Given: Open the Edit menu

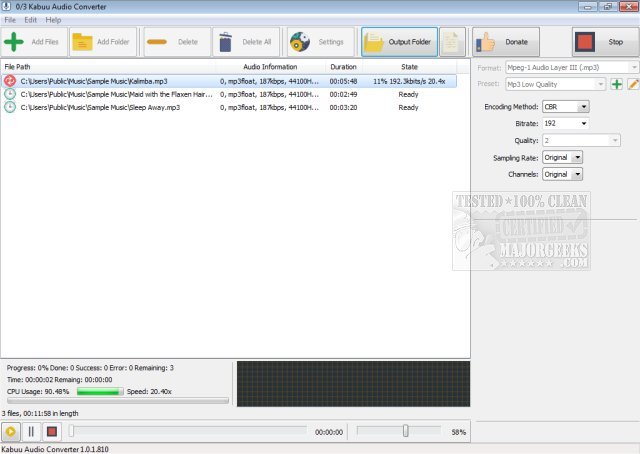Looking at the screenshot, I should (x=30, y=20).
